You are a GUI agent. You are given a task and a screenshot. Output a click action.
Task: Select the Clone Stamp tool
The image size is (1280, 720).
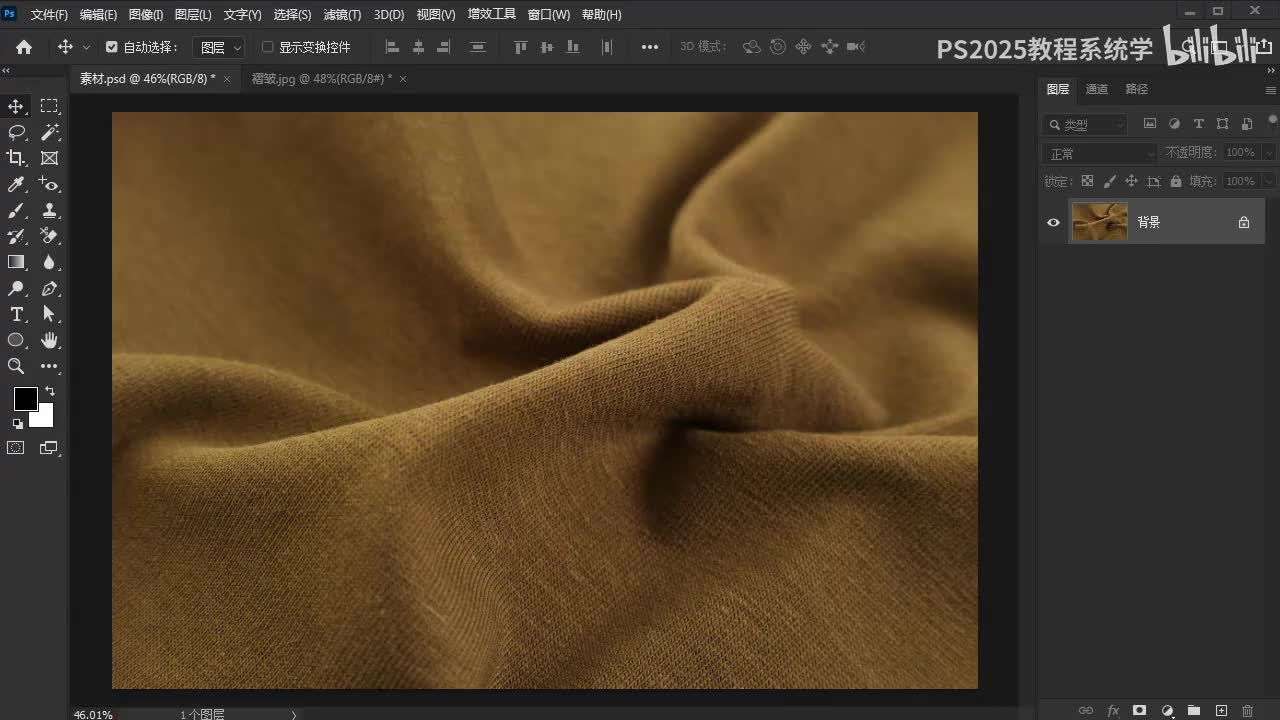[x=49, y=210]
